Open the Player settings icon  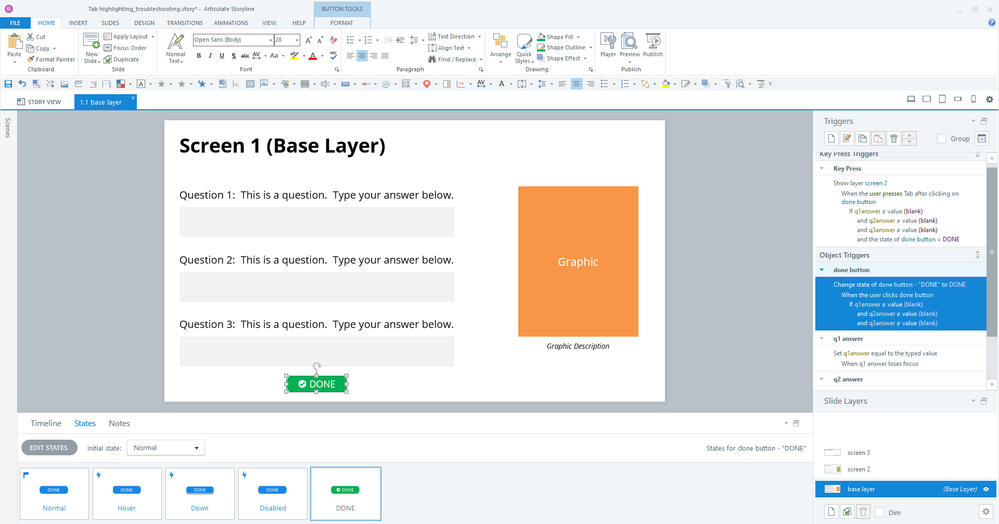(x=607, y=44)
